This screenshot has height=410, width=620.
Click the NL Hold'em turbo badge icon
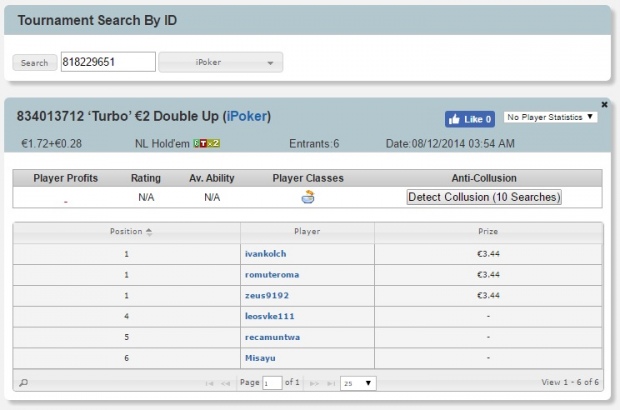tap(206, 144)
